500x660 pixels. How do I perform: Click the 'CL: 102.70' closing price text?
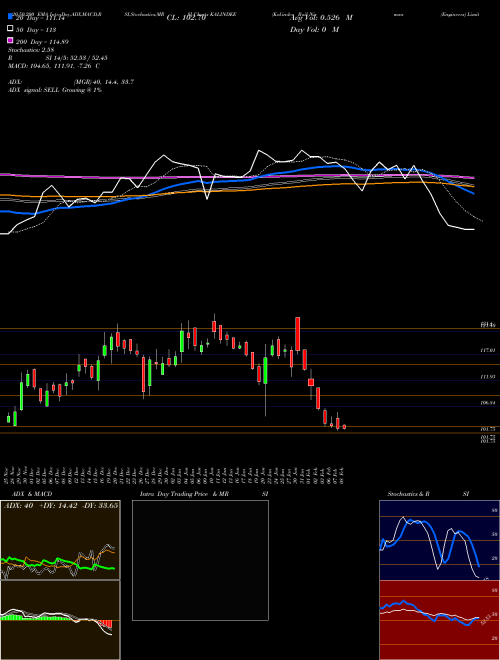tap(186, 18)
